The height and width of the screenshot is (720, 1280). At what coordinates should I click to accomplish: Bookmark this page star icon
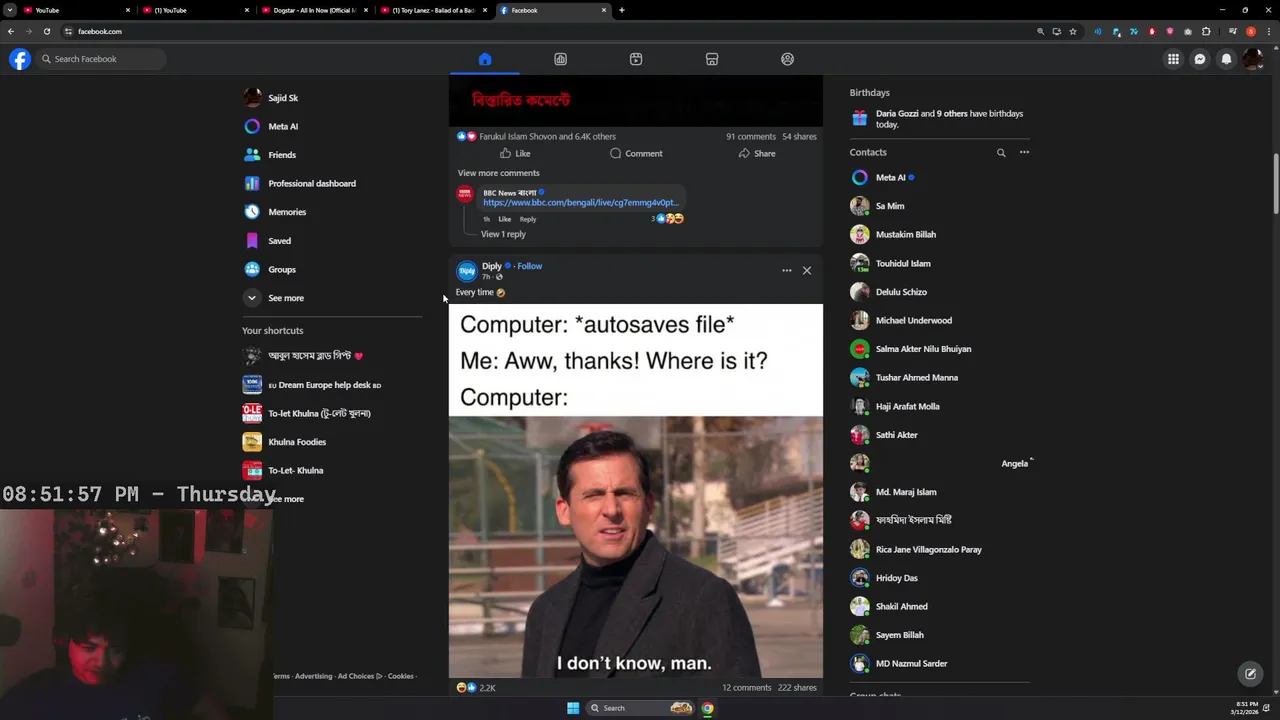tap(1073, 31)
